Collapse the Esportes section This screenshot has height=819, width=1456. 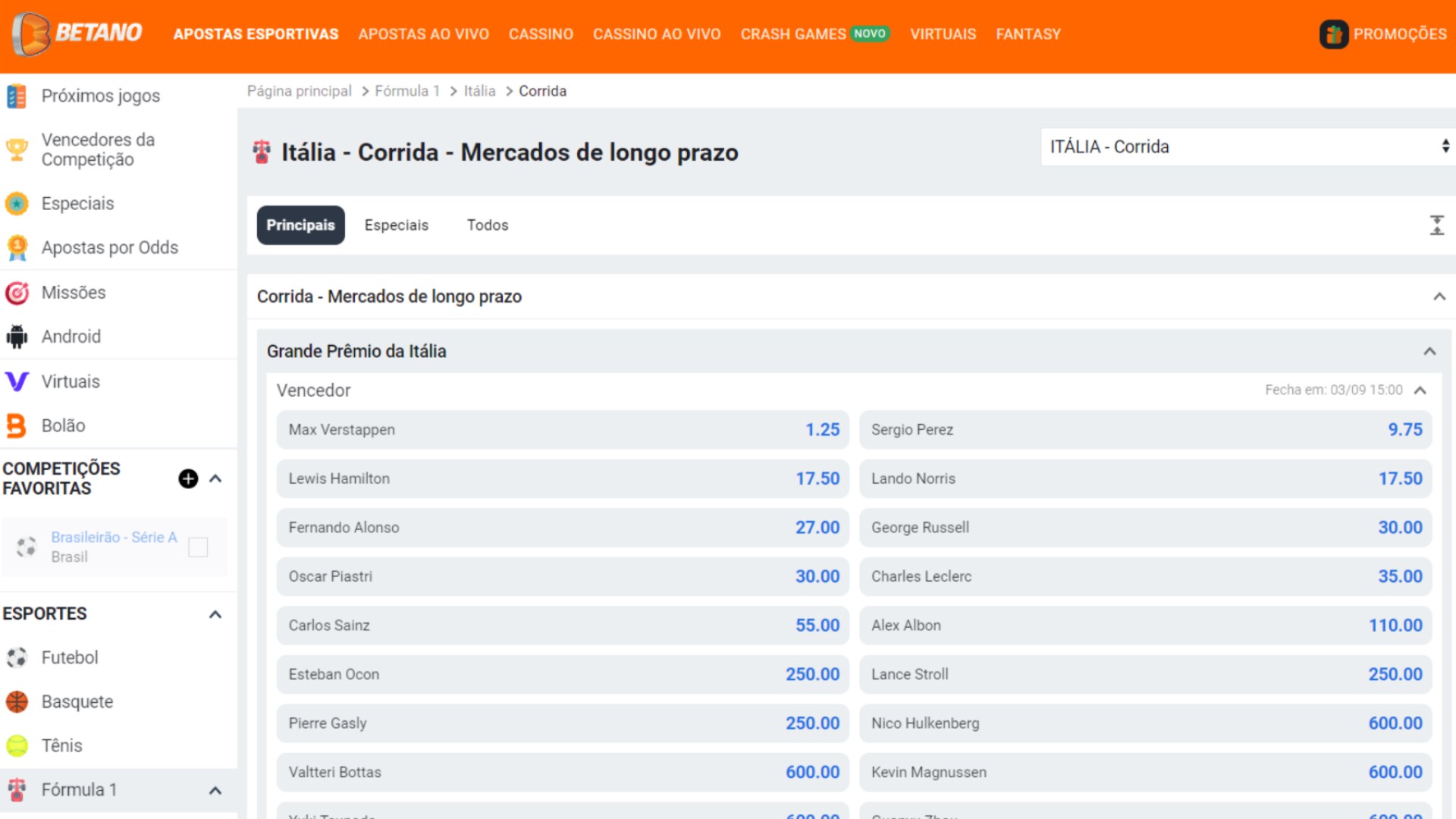[215, 614]
